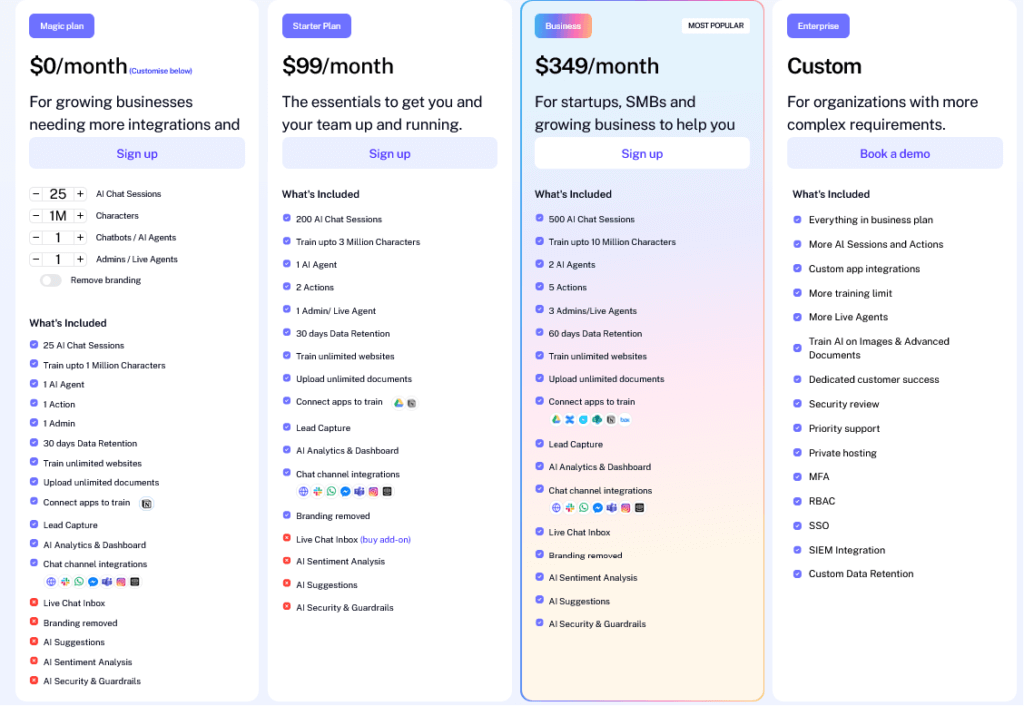Click the Box icon in Business connect apps row
This screenshot has width=1024, height=706.
[625, 420]
